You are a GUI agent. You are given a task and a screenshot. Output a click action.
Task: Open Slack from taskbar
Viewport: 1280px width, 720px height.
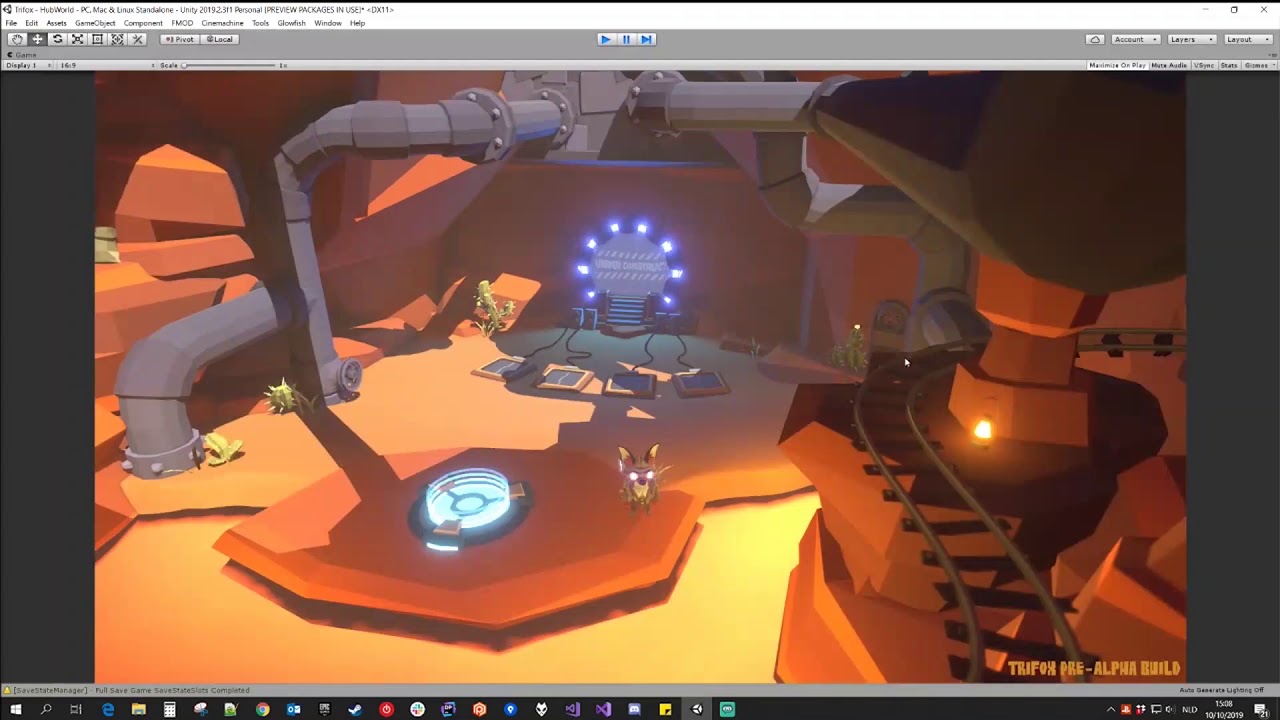point(417,709)
